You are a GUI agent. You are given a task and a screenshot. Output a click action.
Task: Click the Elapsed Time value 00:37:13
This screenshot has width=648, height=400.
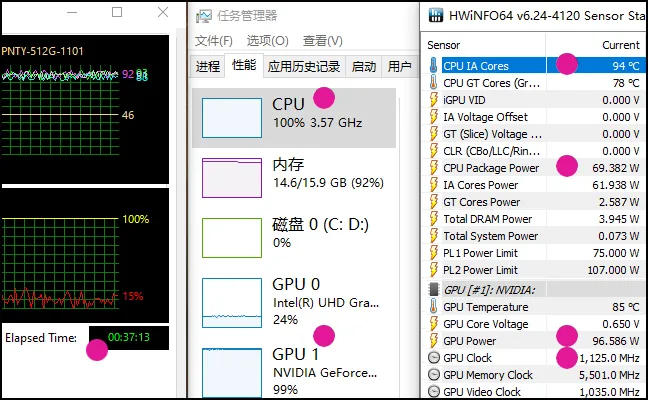pos(129,337)
